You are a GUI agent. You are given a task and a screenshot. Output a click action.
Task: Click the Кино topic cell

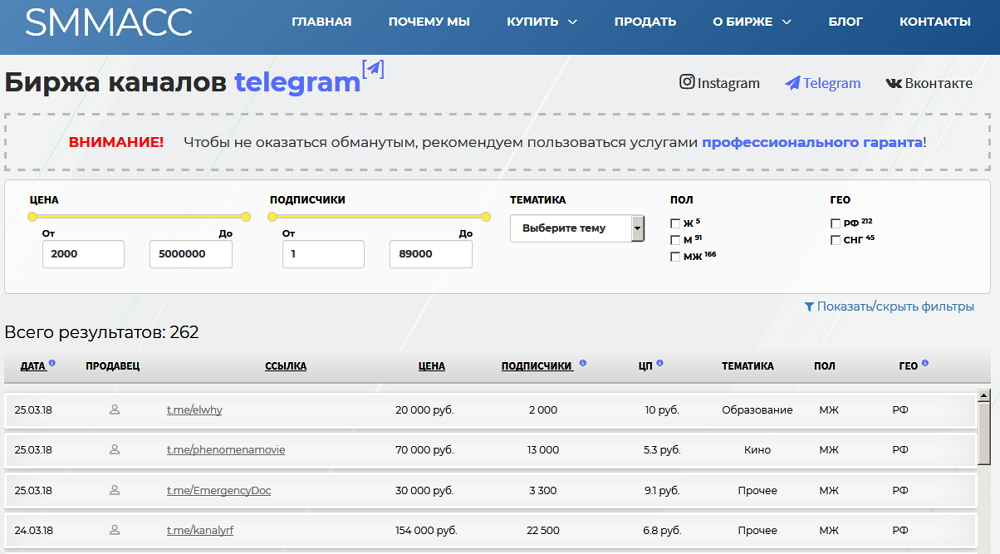(x=757, y=450)
